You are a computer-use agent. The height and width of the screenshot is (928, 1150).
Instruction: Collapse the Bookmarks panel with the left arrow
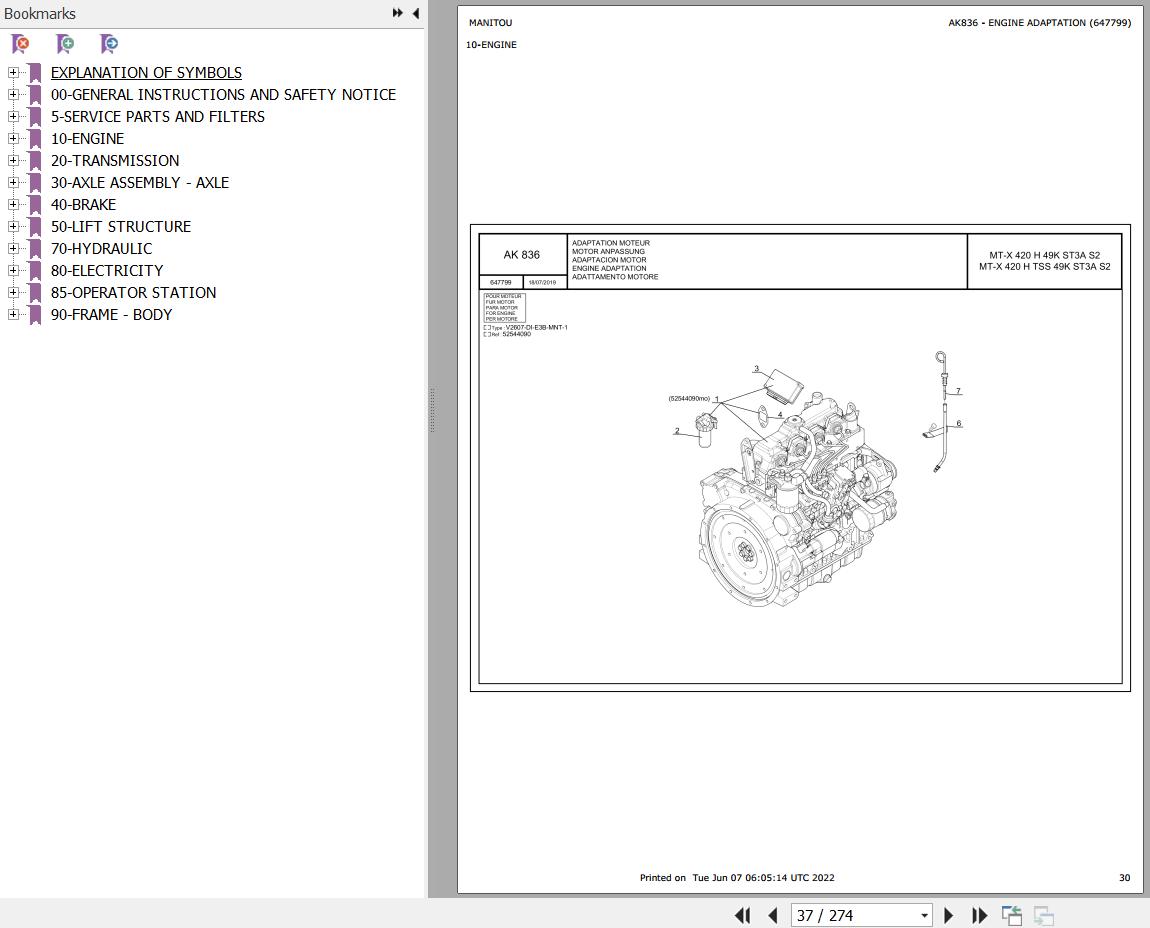(415, 13)
